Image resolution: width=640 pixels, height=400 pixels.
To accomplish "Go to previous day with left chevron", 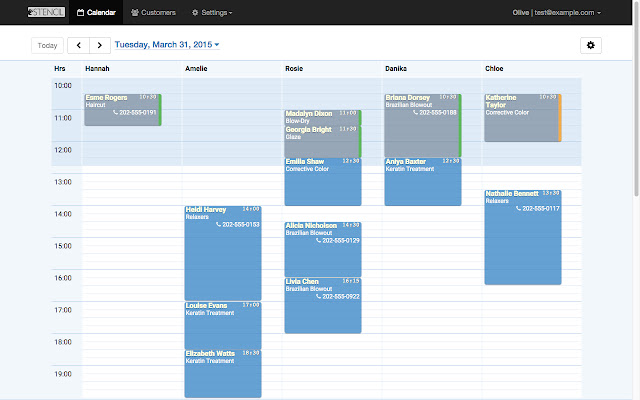I will coord(78,45).
